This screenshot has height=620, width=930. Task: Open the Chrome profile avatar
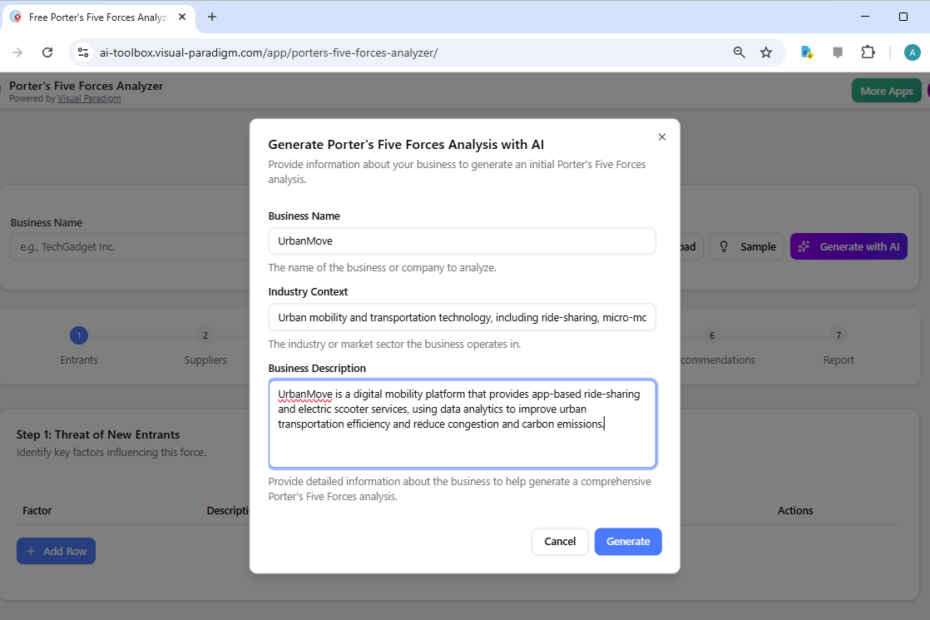[911, 53]
